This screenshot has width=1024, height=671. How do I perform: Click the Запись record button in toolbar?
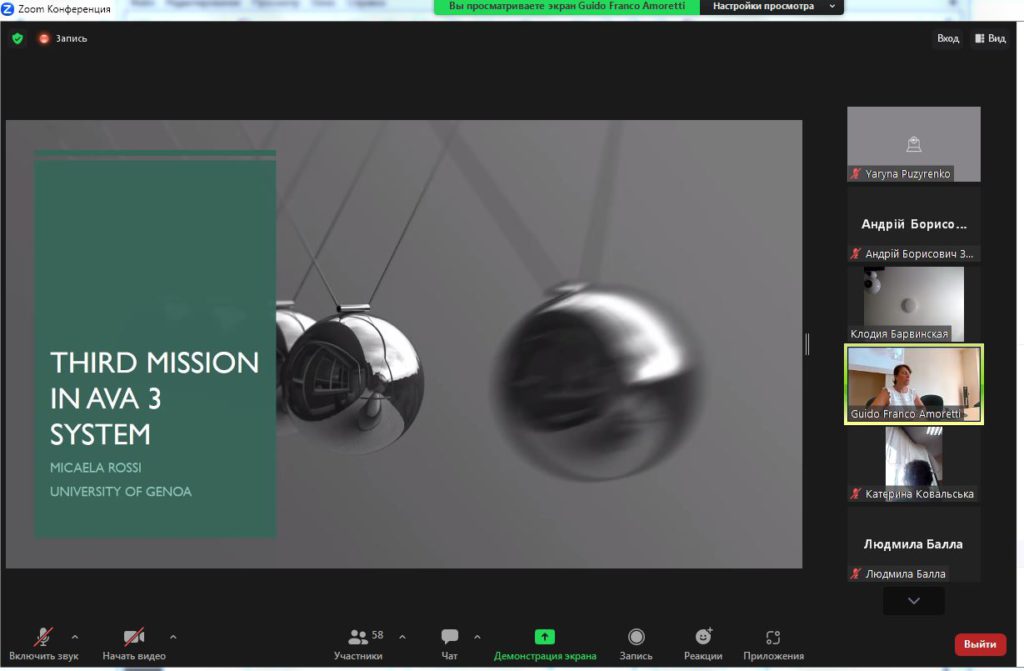tap(636, 643)
